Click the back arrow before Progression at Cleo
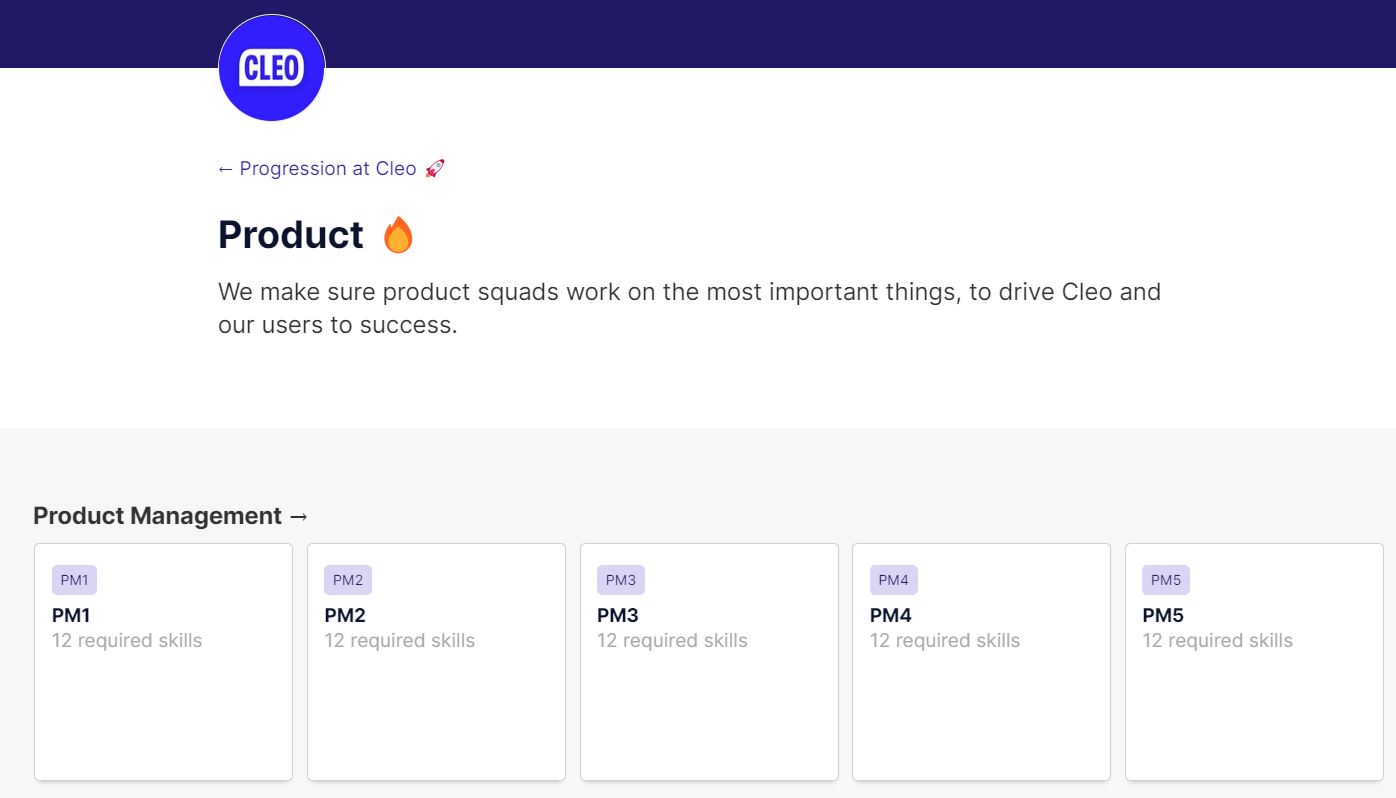 (225, 169)
